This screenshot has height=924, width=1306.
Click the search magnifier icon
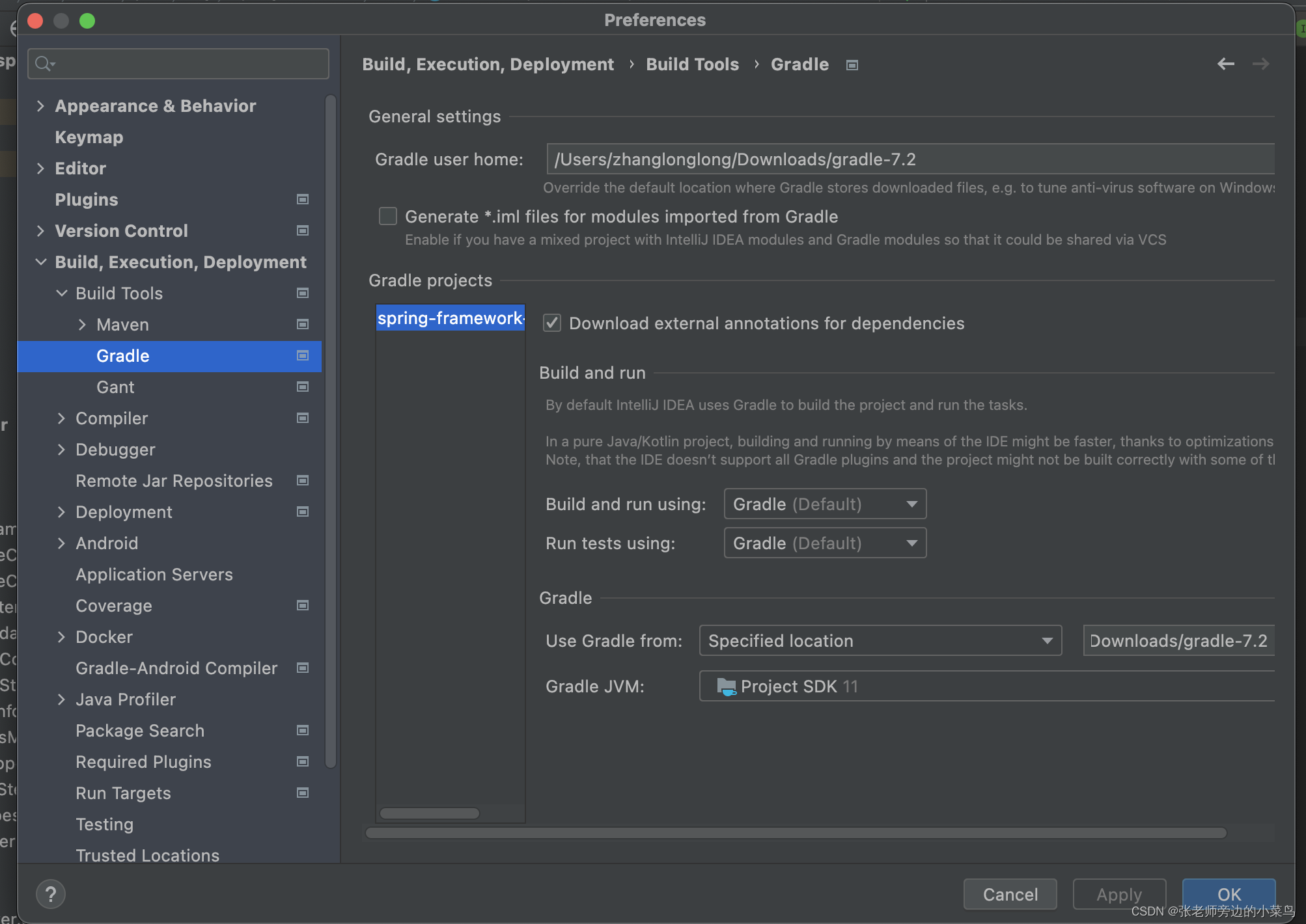pos(44,64)
